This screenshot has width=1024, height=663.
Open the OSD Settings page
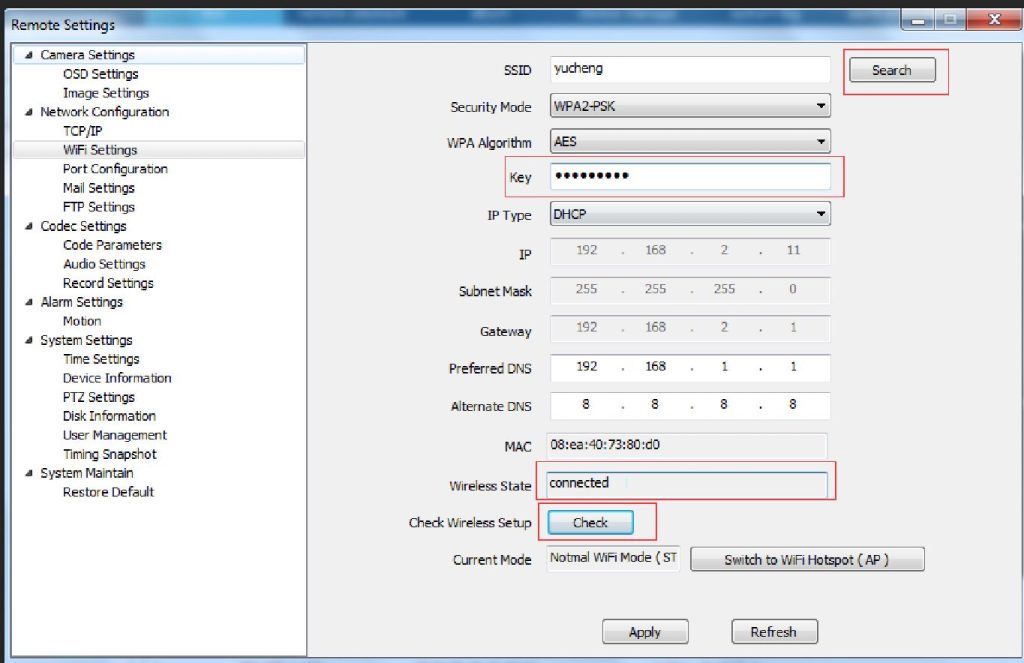click(x=98, y=74)
